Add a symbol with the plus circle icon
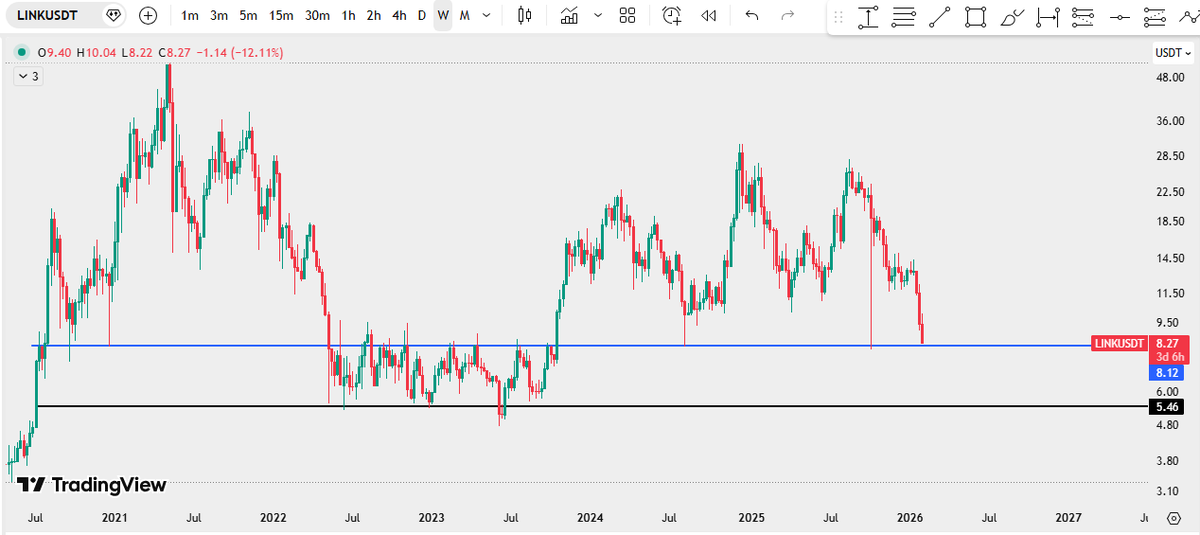1200x535 pixels. [148, 15]
